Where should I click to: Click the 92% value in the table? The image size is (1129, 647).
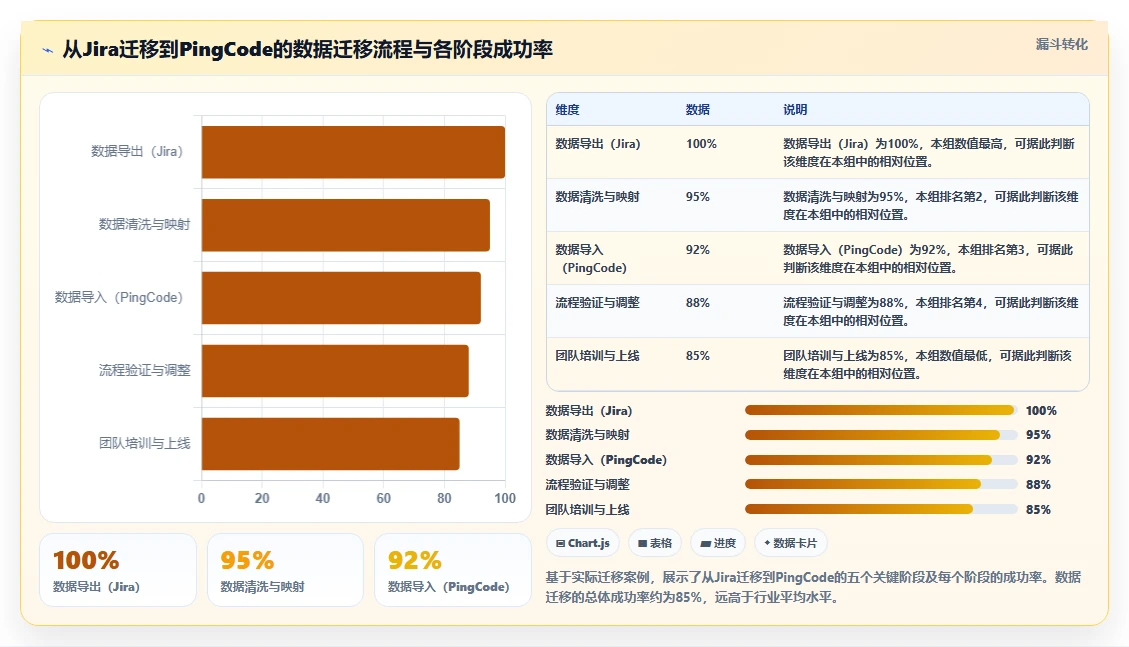[x=698, y=250]
